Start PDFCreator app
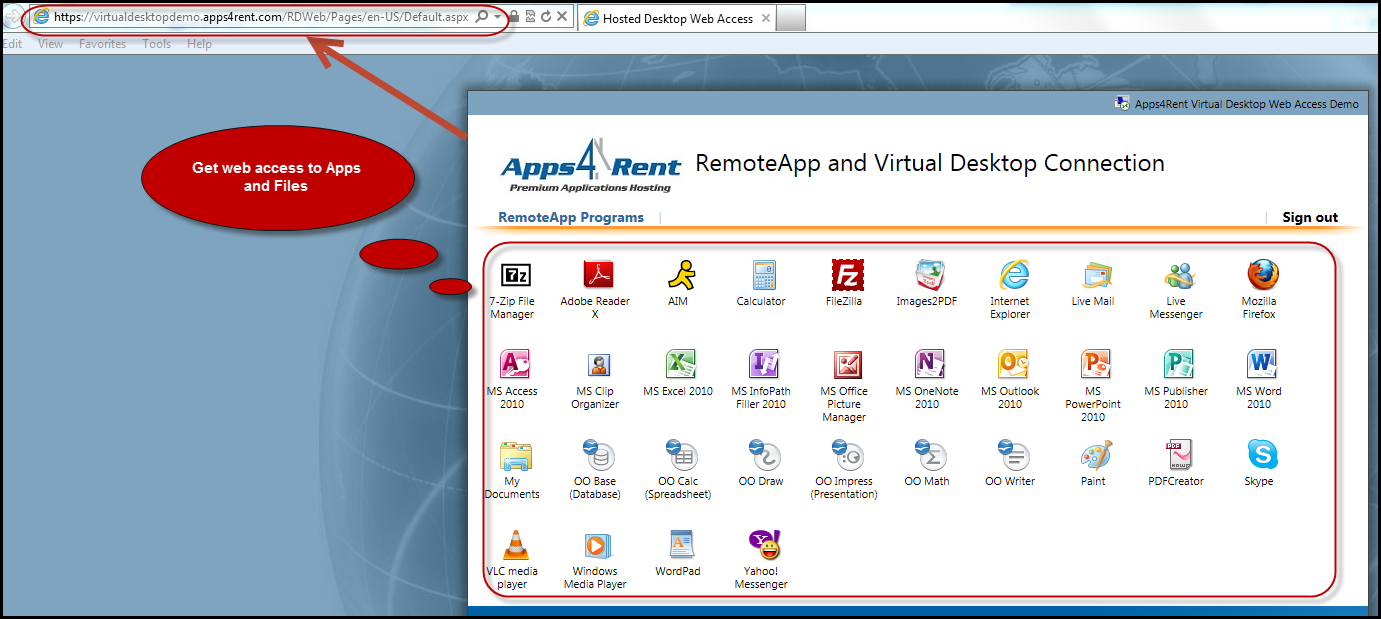Screen dimensions: 1381x619 click(1178, 455)
